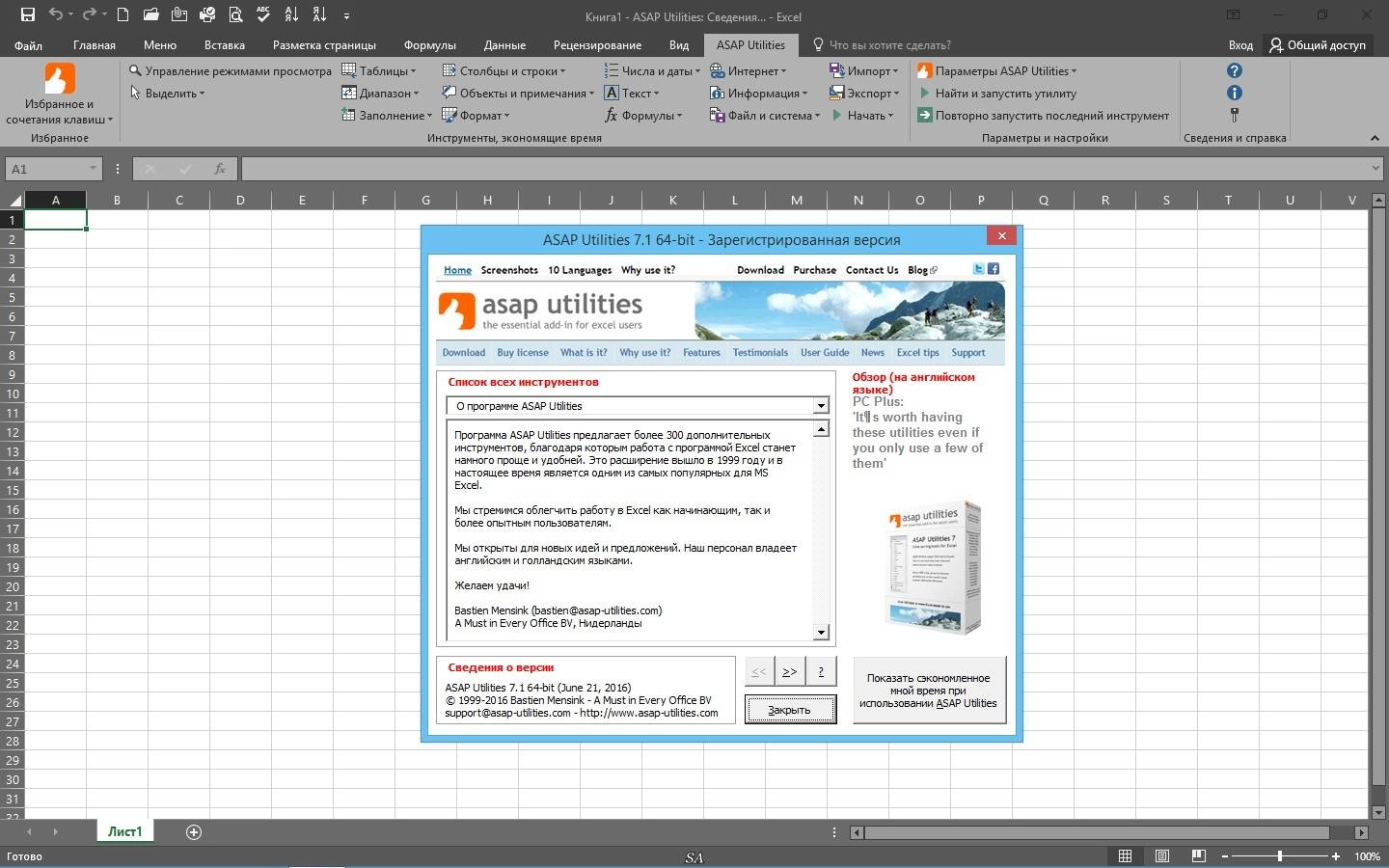Click the spelling check ABC icon
The width and height of the screenshot is (1389, 868).
(x=263, y=14)
